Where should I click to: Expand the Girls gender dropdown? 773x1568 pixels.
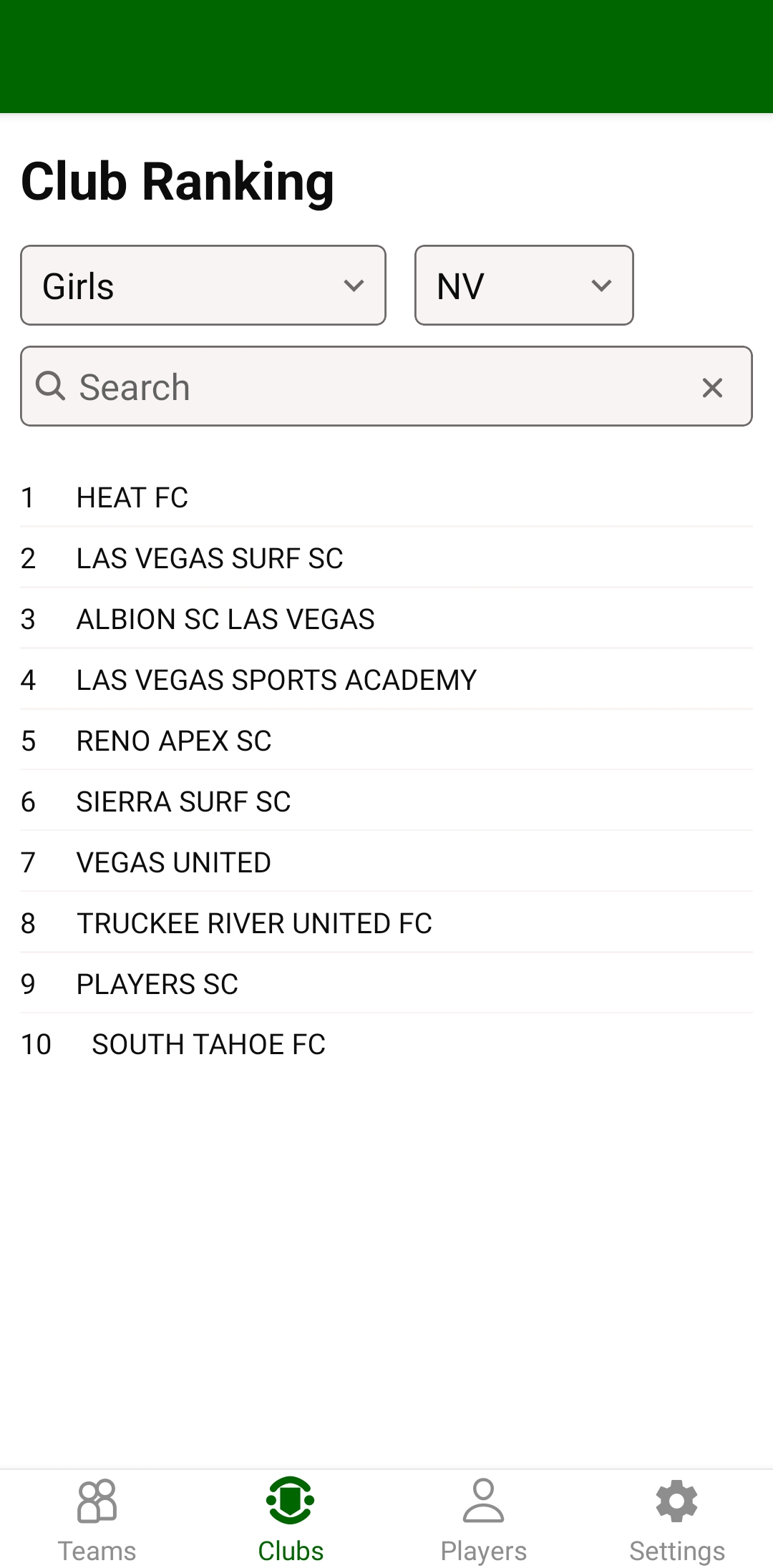[203, 286]
